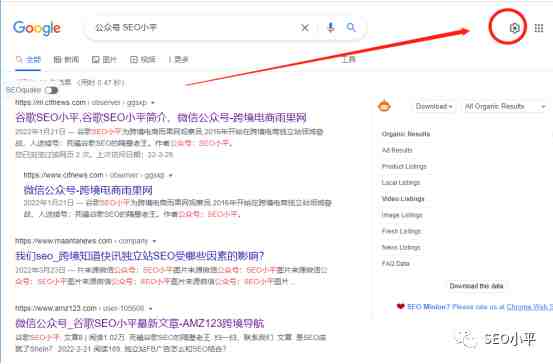553x364 pixels.
Task: Click the SEO Minion orange icon
Action: point(384,106)
